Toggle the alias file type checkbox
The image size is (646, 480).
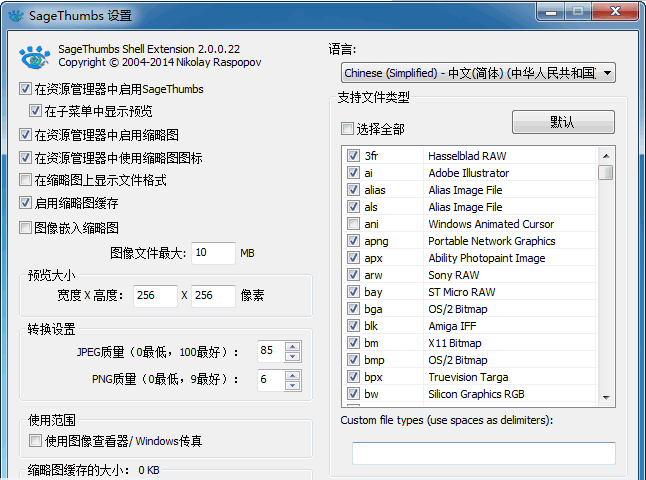pyautogui.click(x=353, y=190)
